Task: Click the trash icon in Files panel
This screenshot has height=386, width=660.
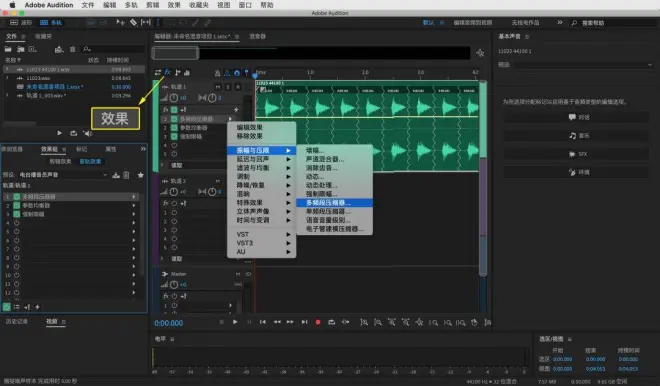Action: (72, 49)
